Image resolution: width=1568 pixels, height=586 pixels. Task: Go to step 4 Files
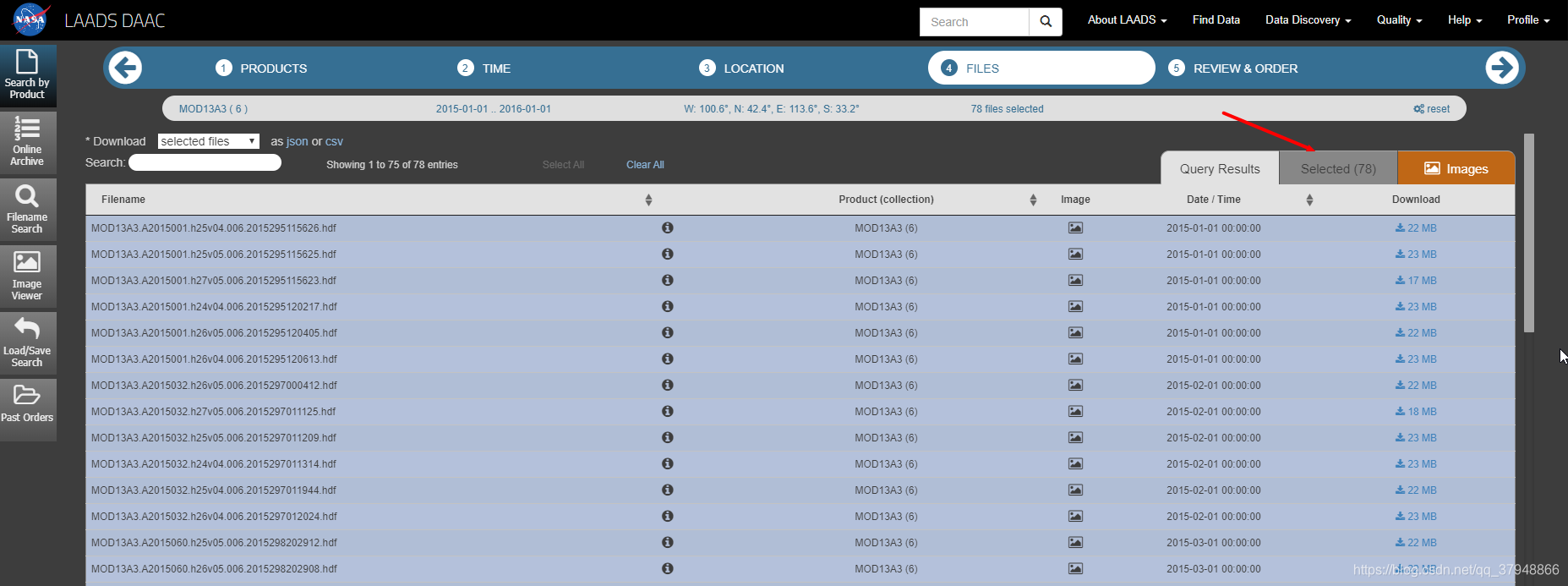(1041, 68)
